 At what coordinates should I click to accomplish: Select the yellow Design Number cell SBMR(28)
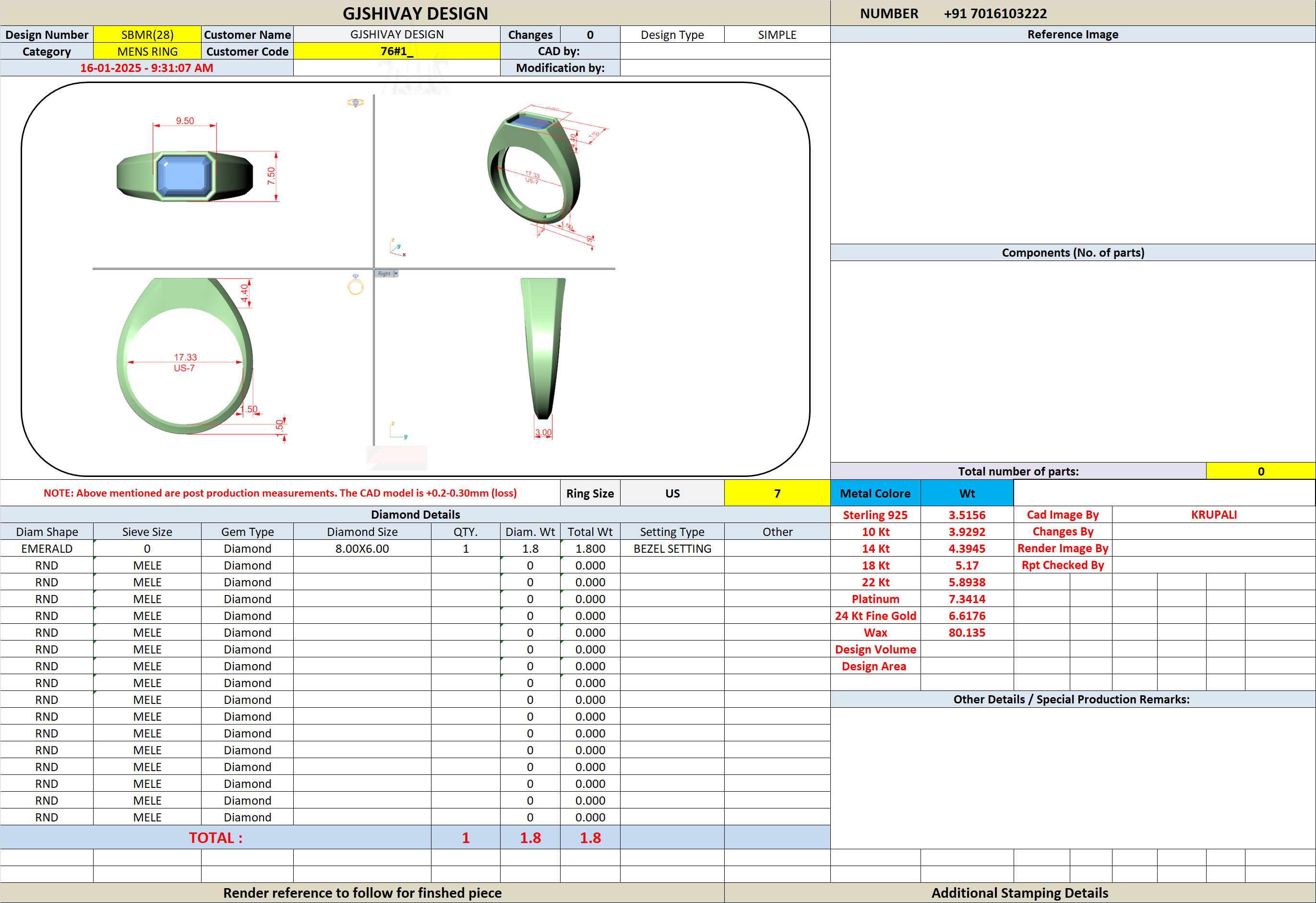point(147,35)
